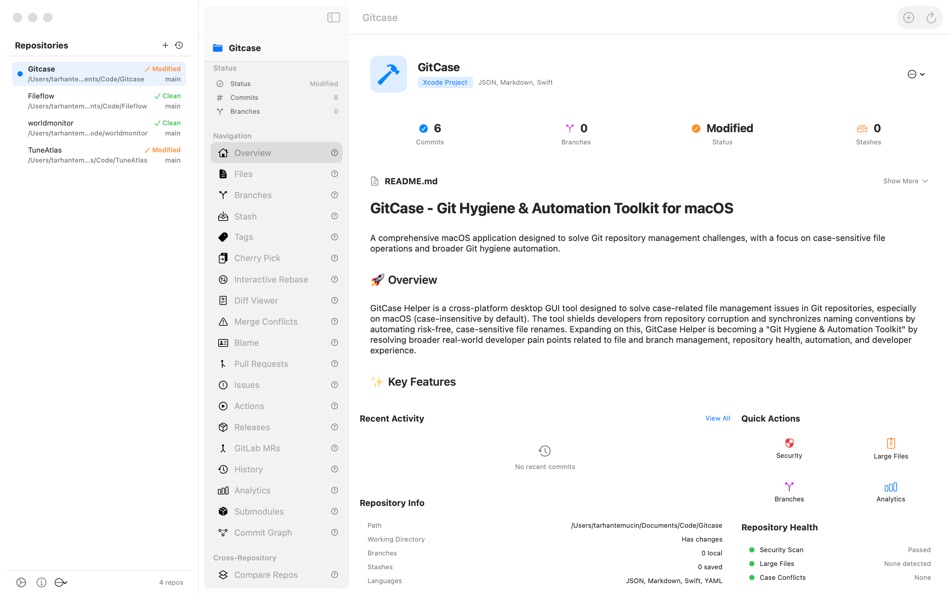Click the Actions play icon
This screenshot has width=950, height=594.
point(223,406)
